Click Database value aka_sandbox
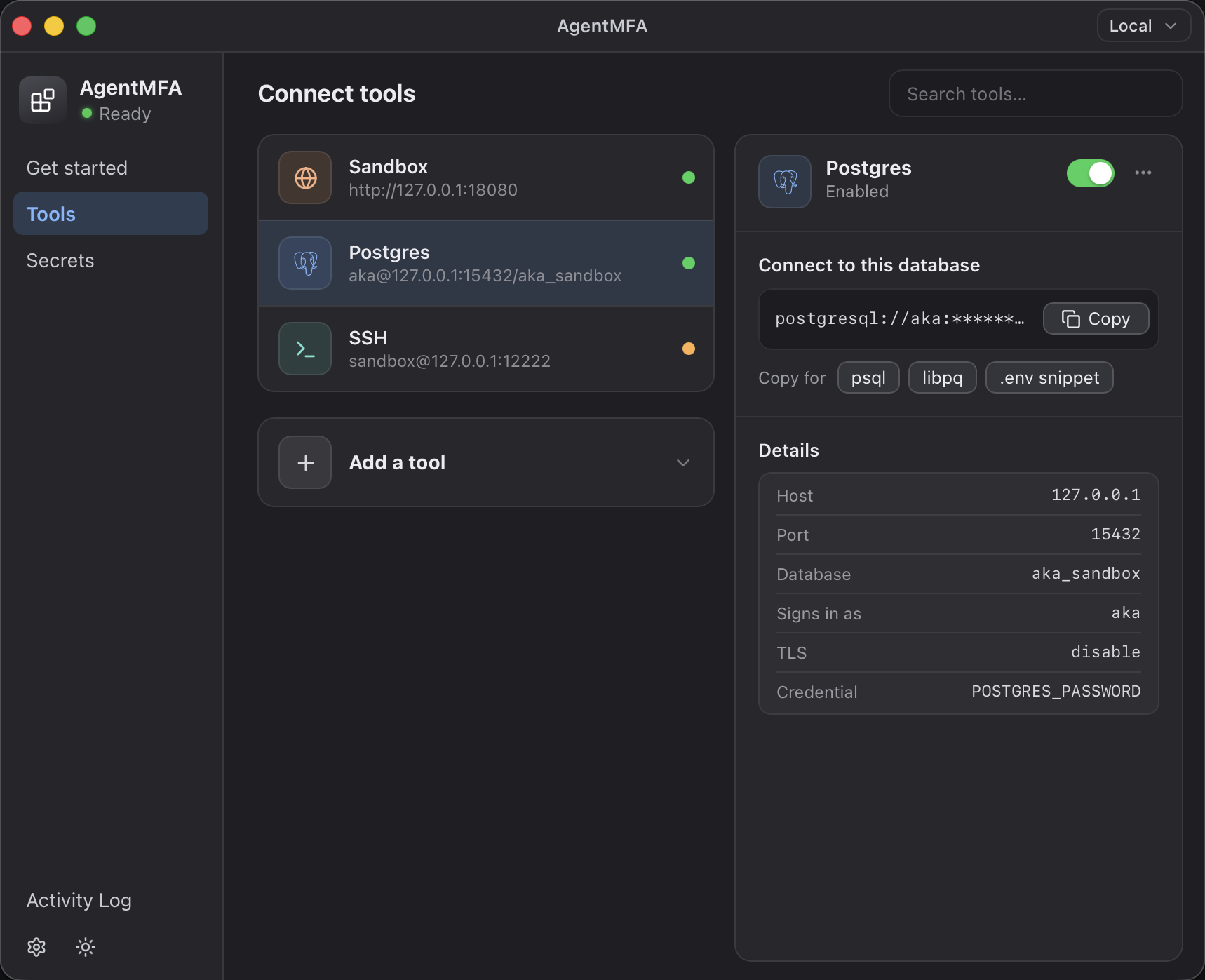 (1086, 573)
